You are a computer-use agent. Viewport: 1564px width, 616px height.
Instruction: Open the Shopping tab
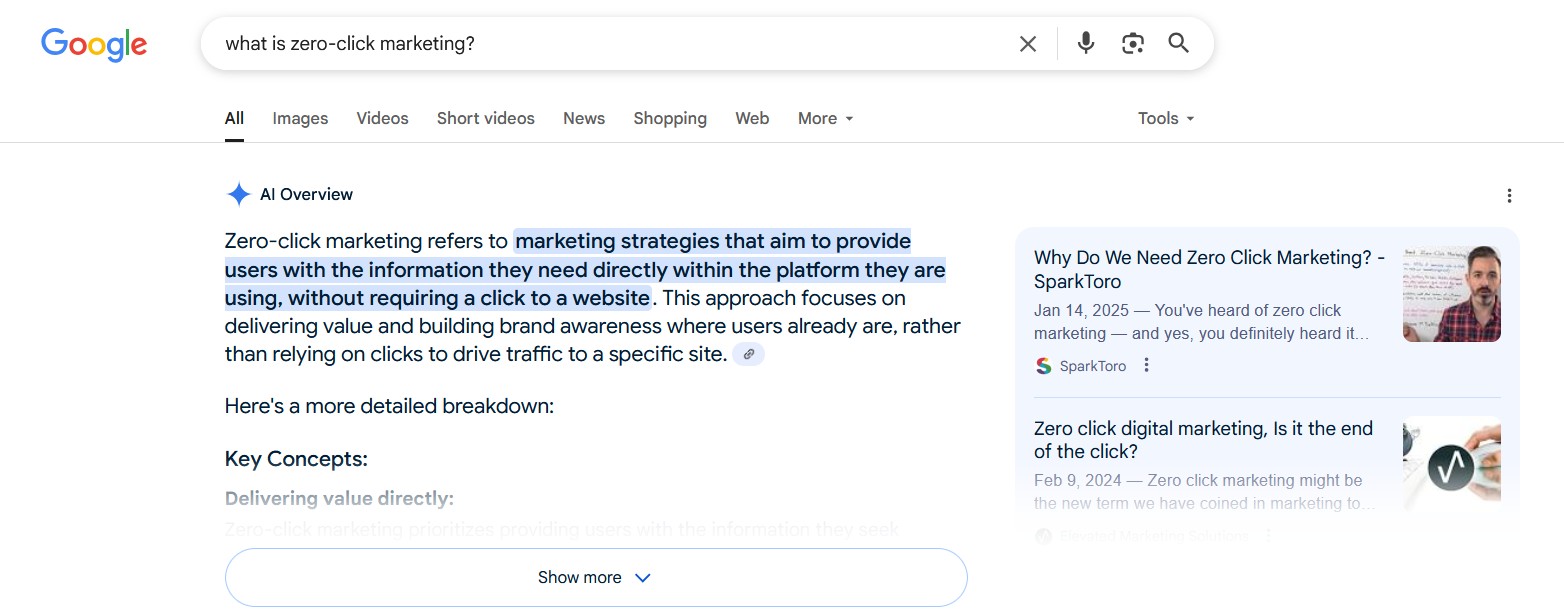point(670,118)
